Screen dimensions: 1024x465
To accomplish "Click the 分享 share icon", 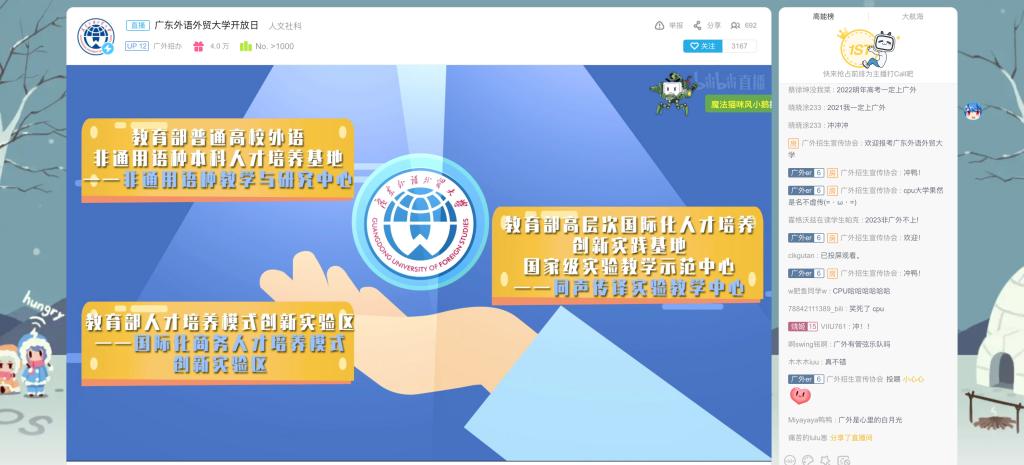I will click(697, 25).
